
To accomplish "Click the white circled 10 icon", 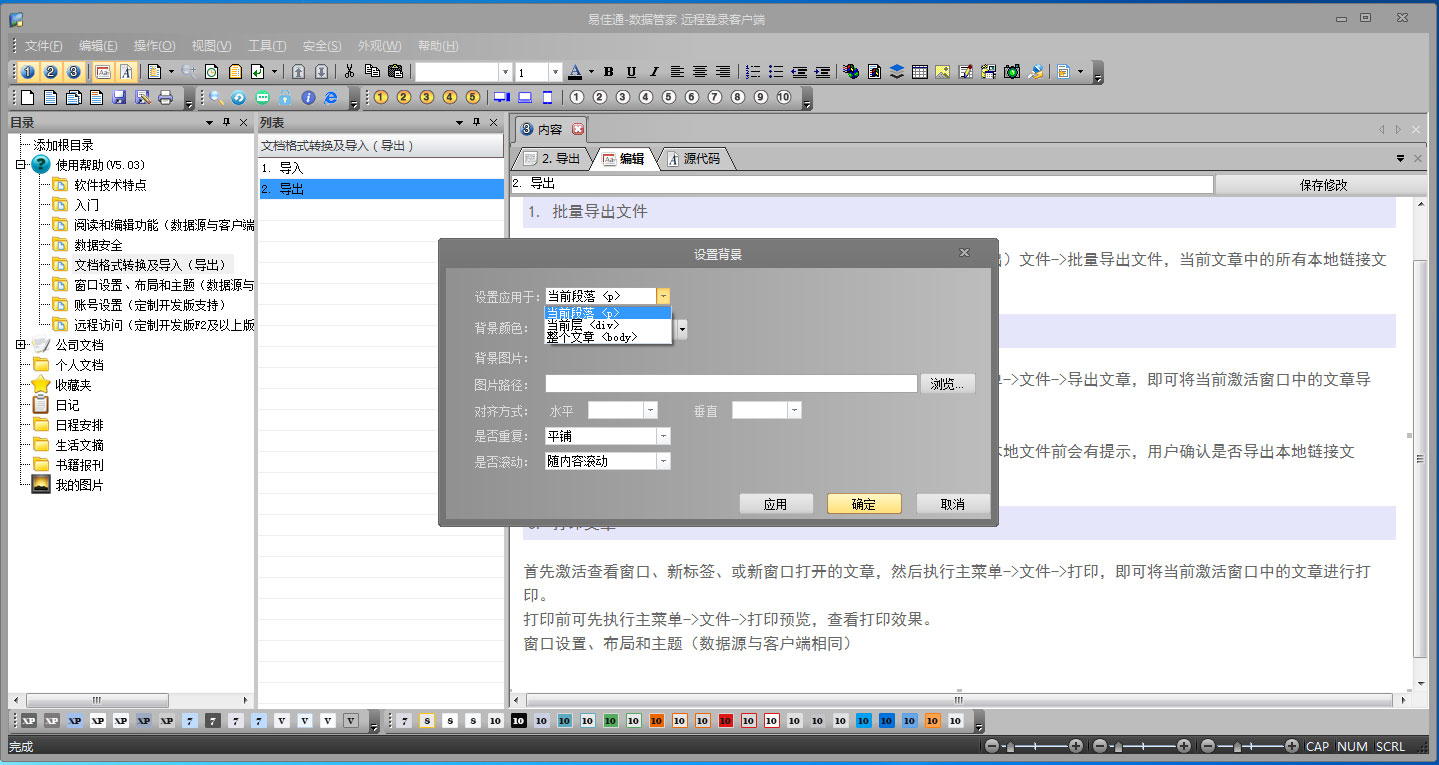I will [x=784, y=98].
